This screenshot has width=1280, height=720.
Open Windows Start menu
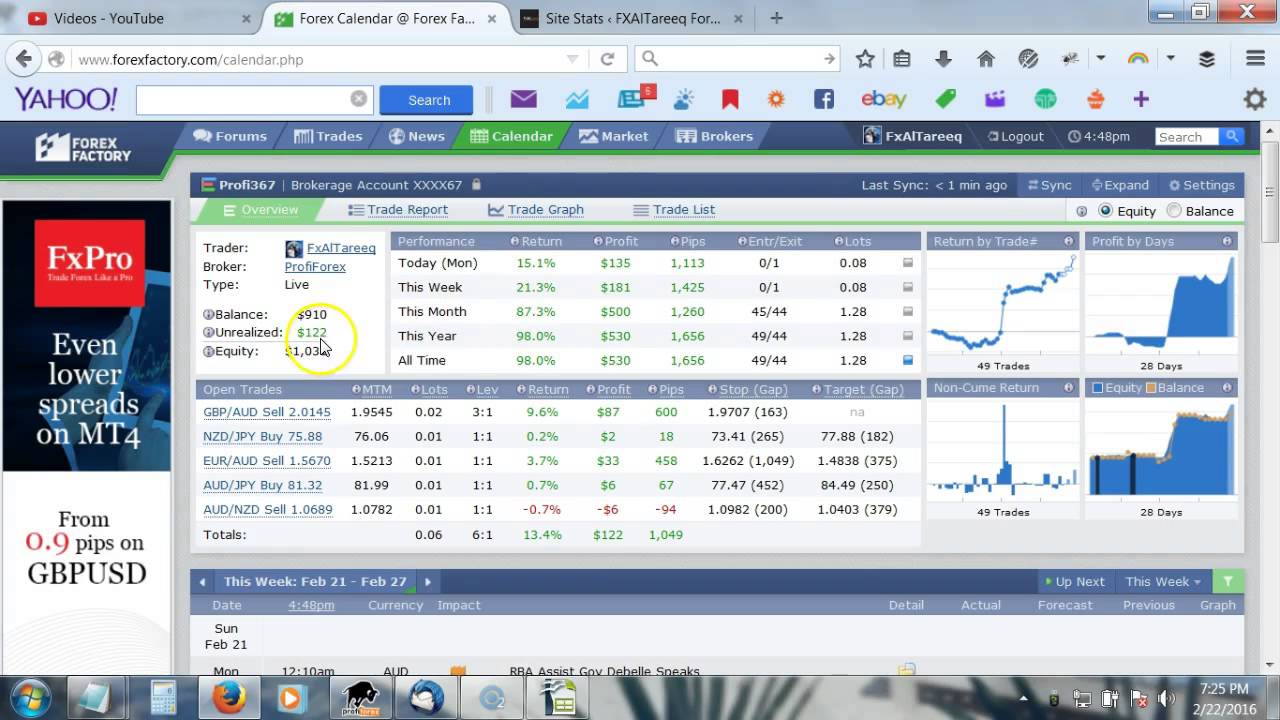click(x=28, y=697)
